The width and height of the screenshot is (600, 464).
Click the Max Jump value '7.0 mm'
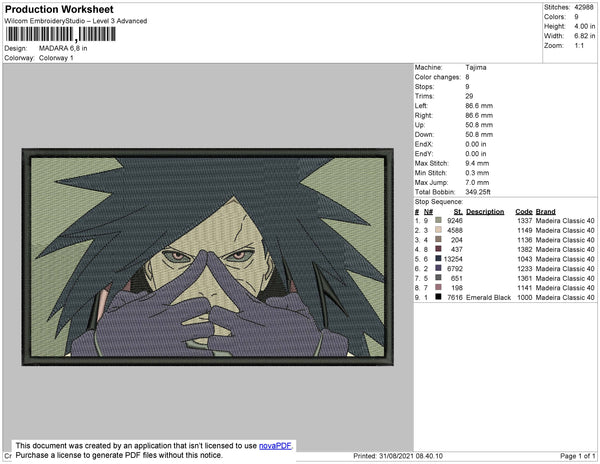click(477, 182)
